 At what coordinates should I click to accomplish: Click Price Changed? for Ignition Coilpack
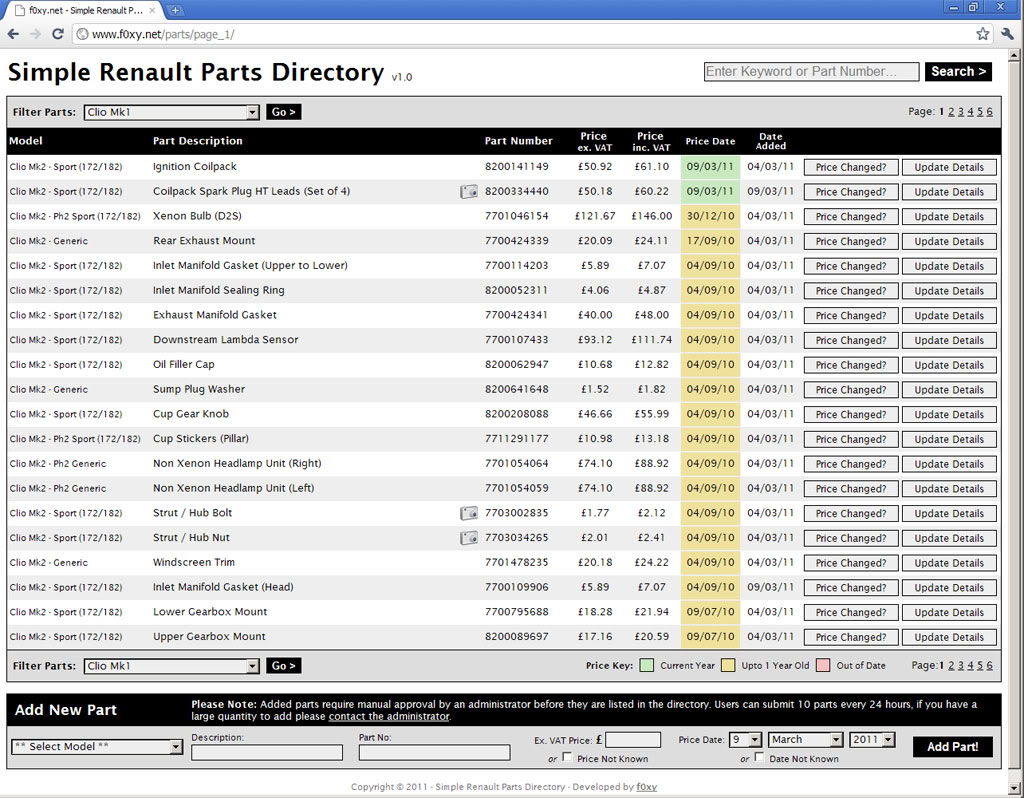851,167
